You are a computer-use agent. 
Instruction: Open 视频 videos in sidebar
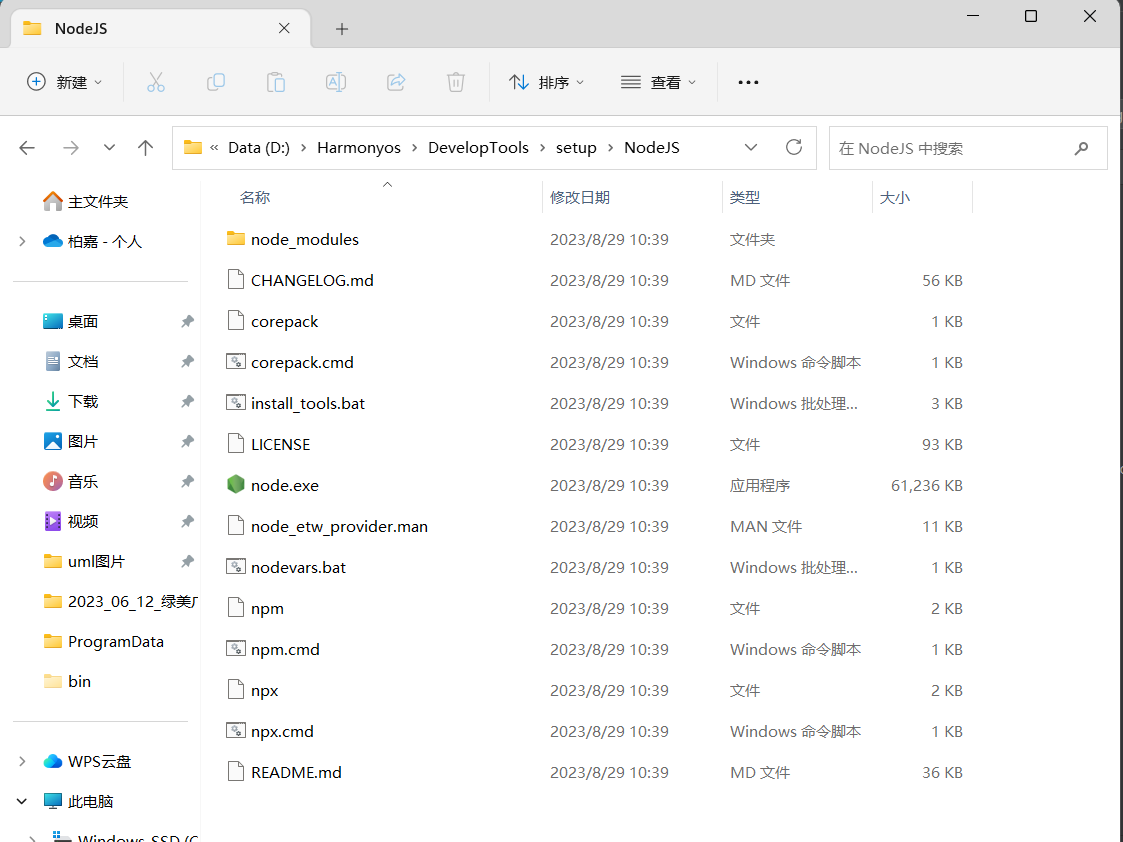tap(71, 522)
